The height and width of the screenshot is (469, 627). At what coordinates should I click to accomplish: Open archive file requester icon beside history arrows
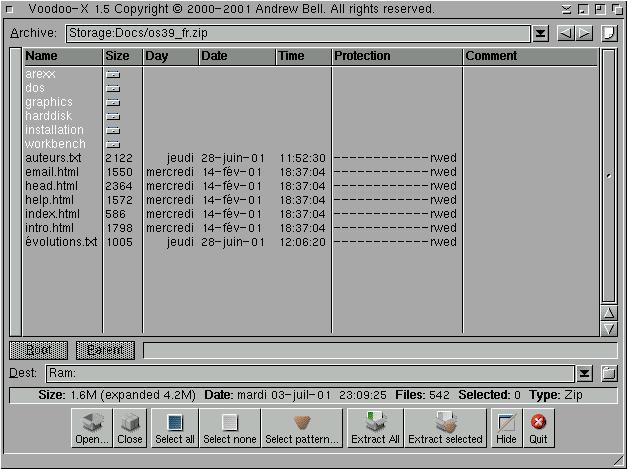tap(609, 33)
